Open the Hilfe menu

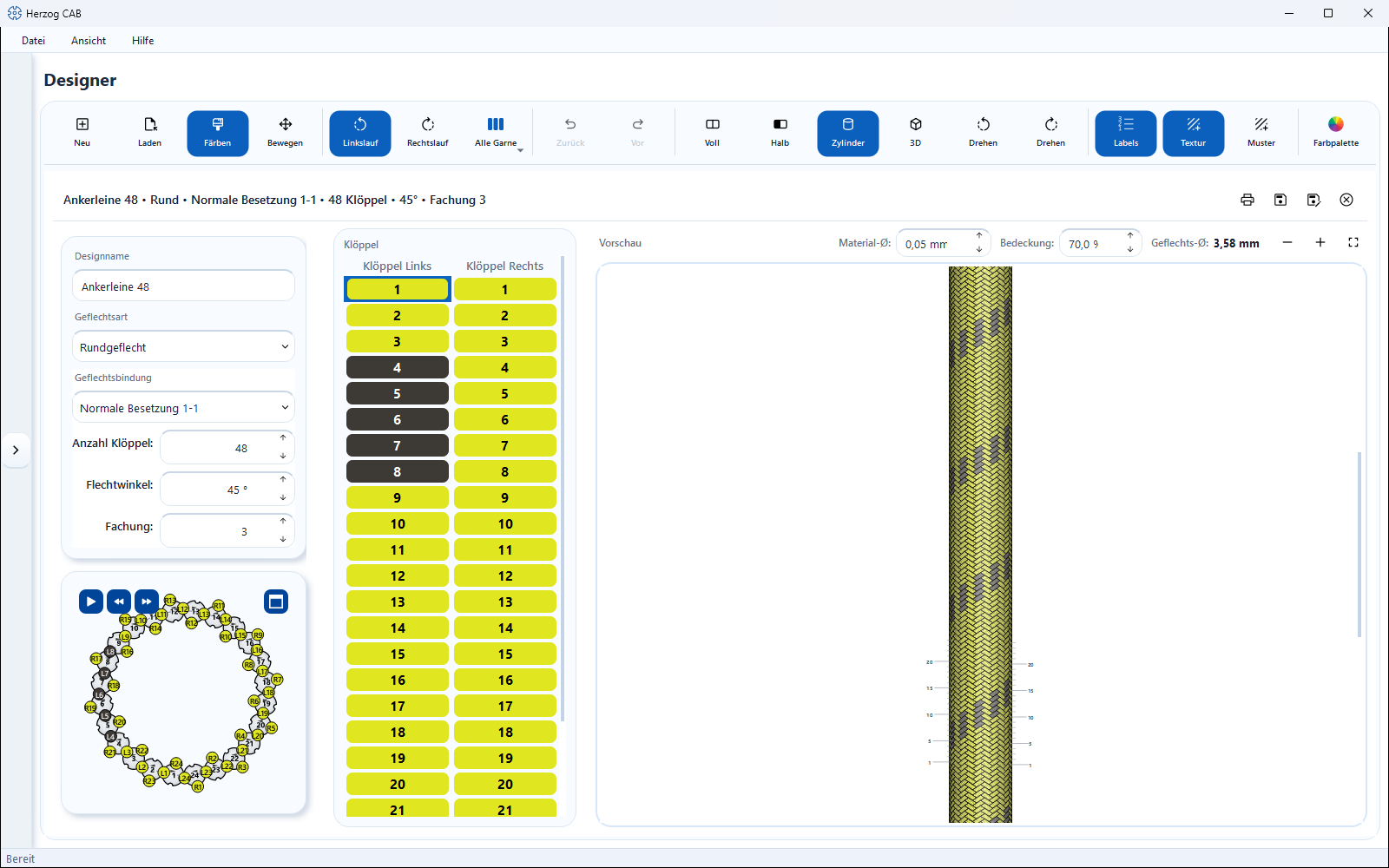coord(143,41)
